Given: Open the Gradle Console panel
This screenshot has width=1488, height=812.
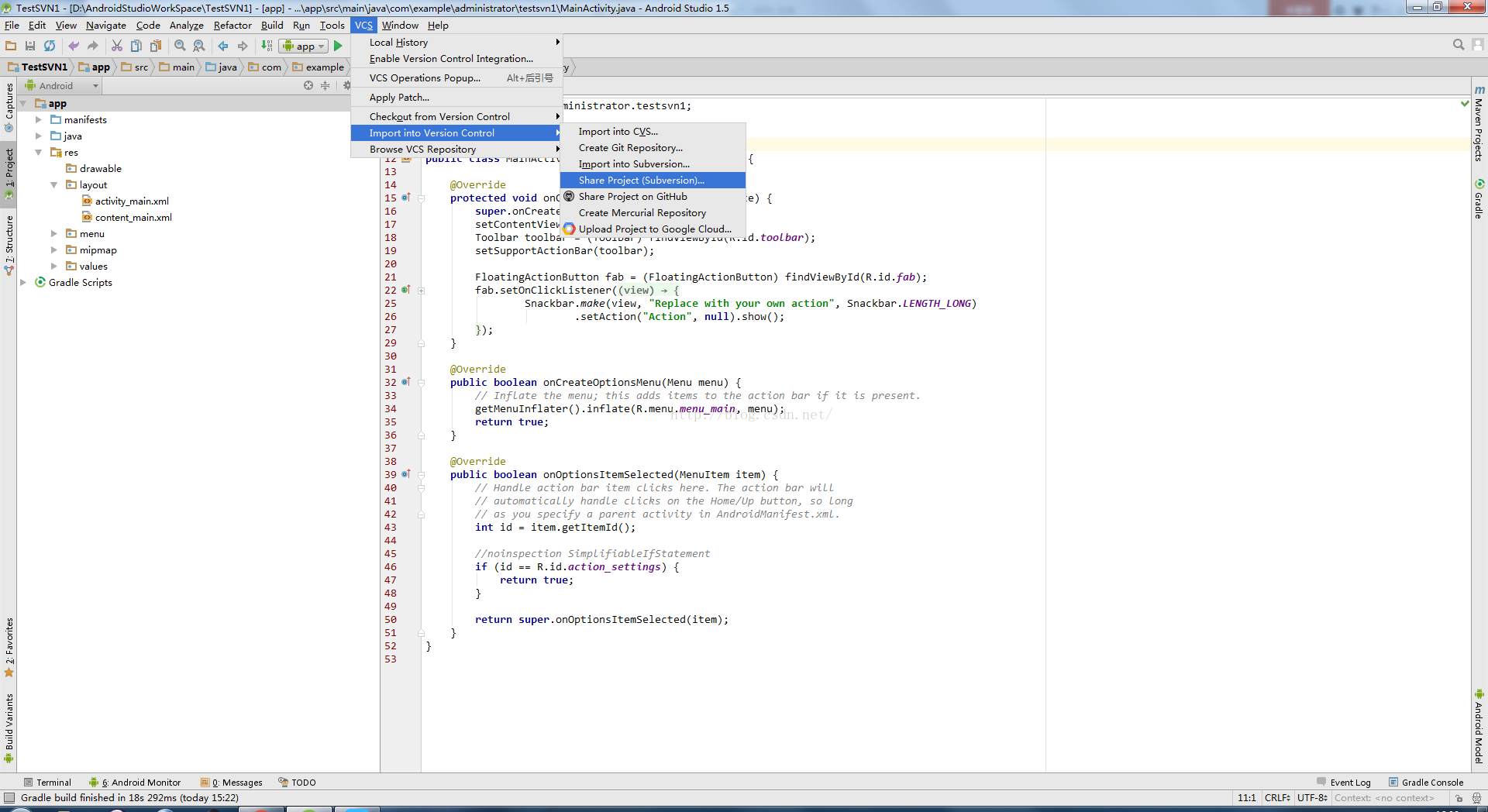Looking at the screenshot, I should click(1426, 782).
